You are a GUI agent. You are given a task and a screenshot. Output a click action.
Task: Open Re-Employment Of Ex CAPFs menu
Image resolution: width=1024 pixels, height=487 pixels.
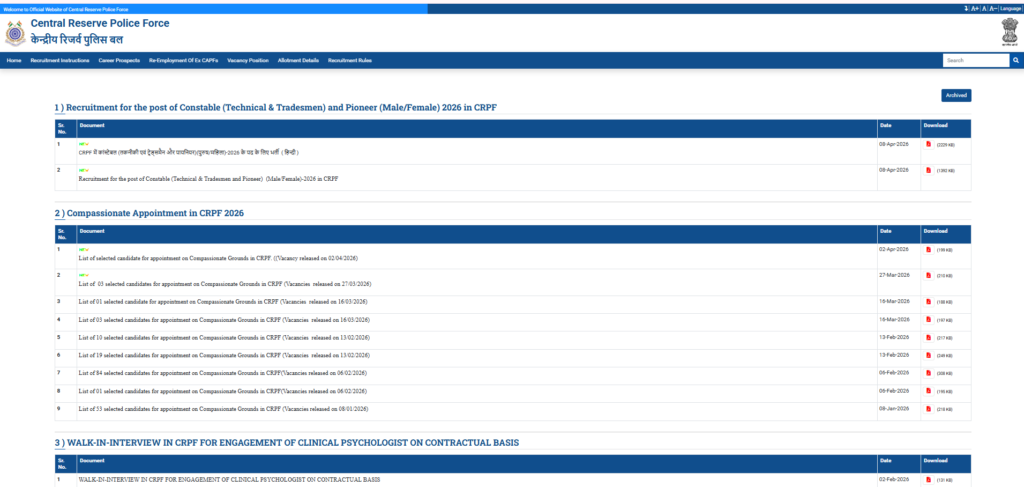click(x=183, y=60)
